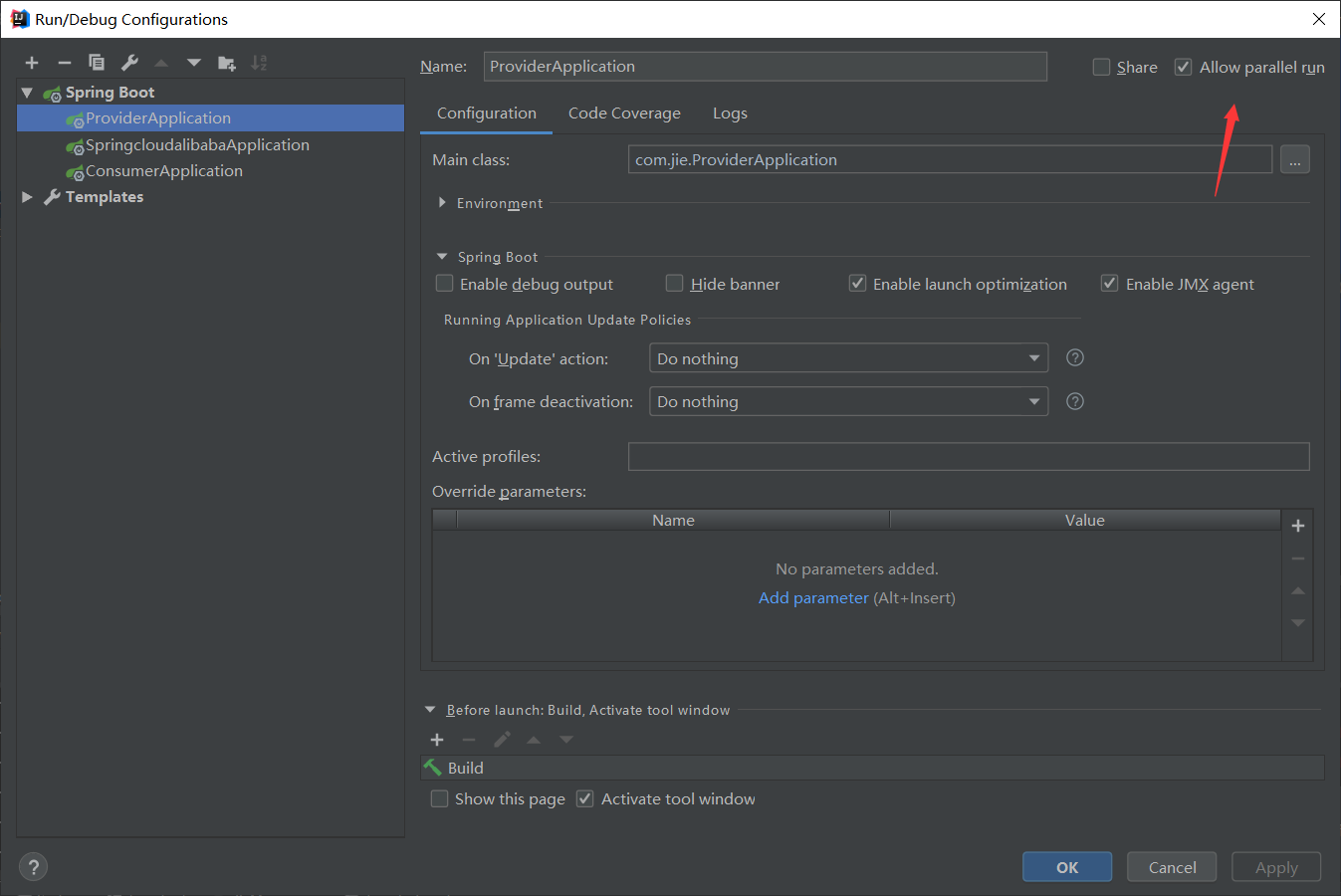1341x896 pixels.
Task: Open On frame deactivation dropdown
Action: tap(848, 401)
